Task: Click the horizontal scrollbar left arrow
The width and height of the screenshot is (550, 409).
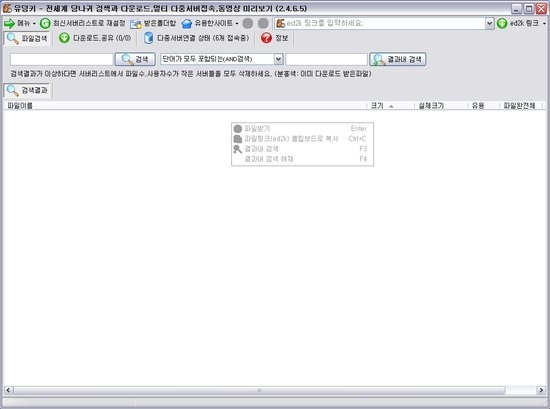Action: 8,390
